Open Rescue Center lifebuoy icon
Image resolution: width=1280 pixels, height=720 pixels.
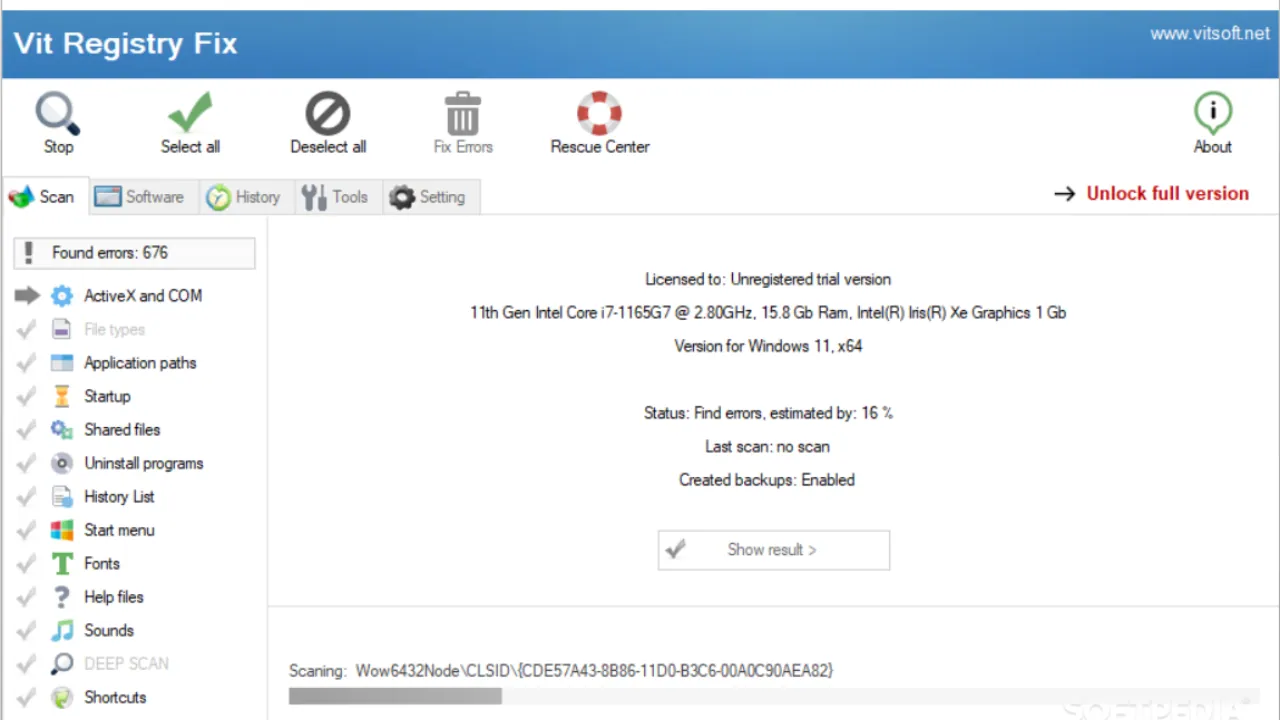(x=600, y=113)
